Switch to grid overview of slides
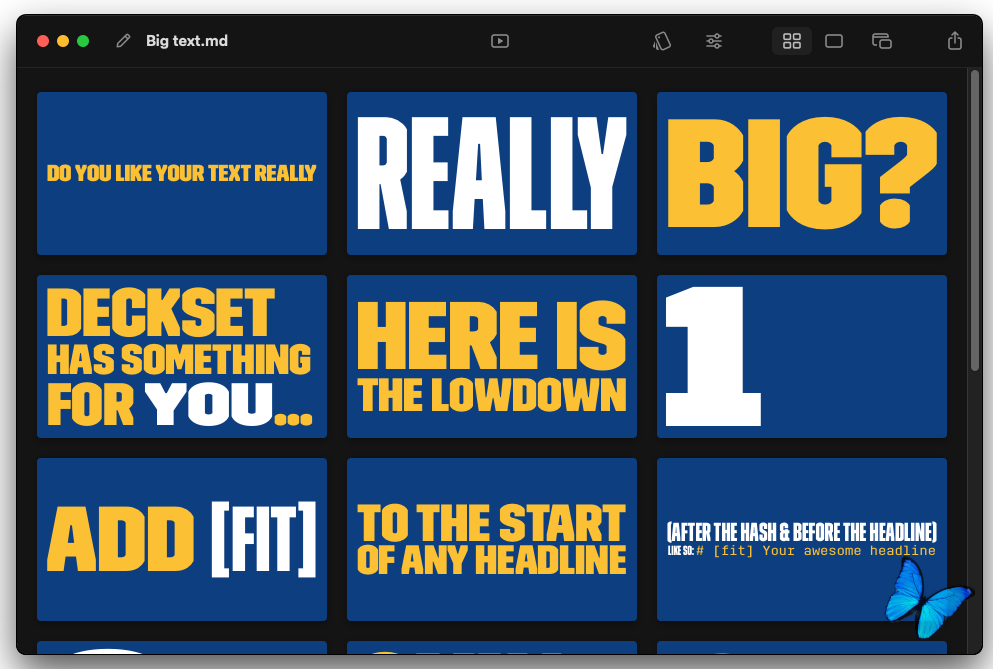 point(792,41)
